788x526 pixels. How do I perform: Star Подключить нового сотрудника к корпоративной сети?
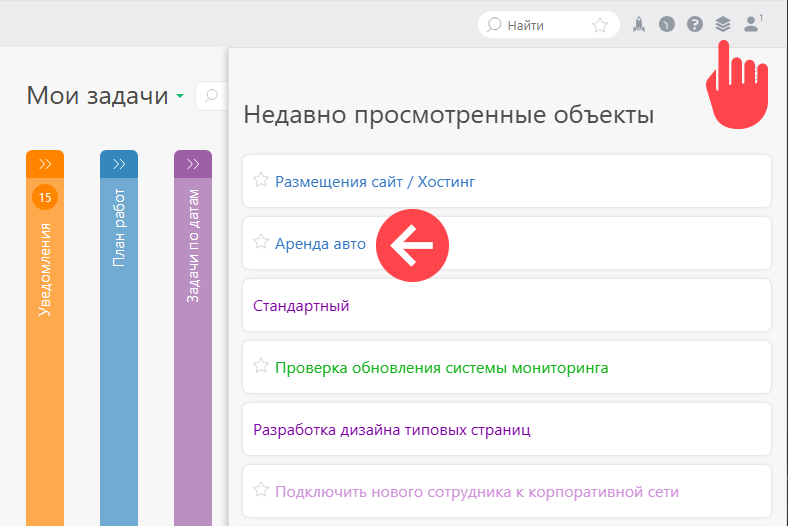point(261,489)
